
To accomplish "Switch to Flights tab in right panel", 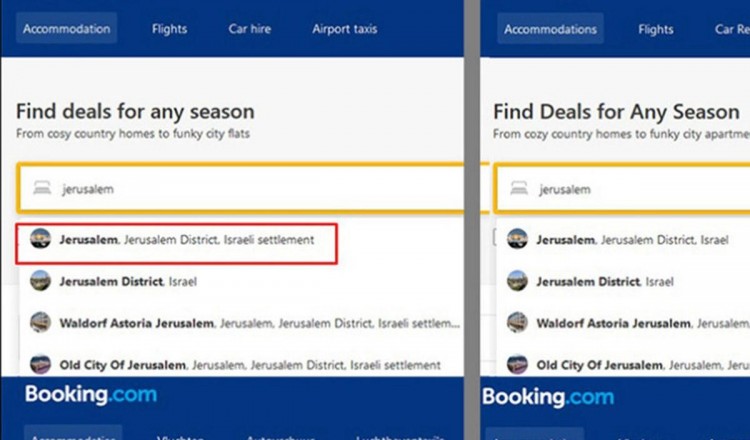I will (x=656, y=29).
